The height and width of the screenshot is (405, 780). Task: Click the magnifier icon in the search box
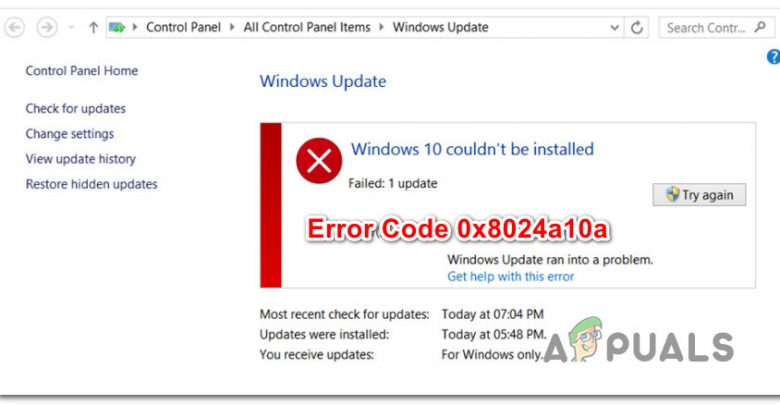760,27
